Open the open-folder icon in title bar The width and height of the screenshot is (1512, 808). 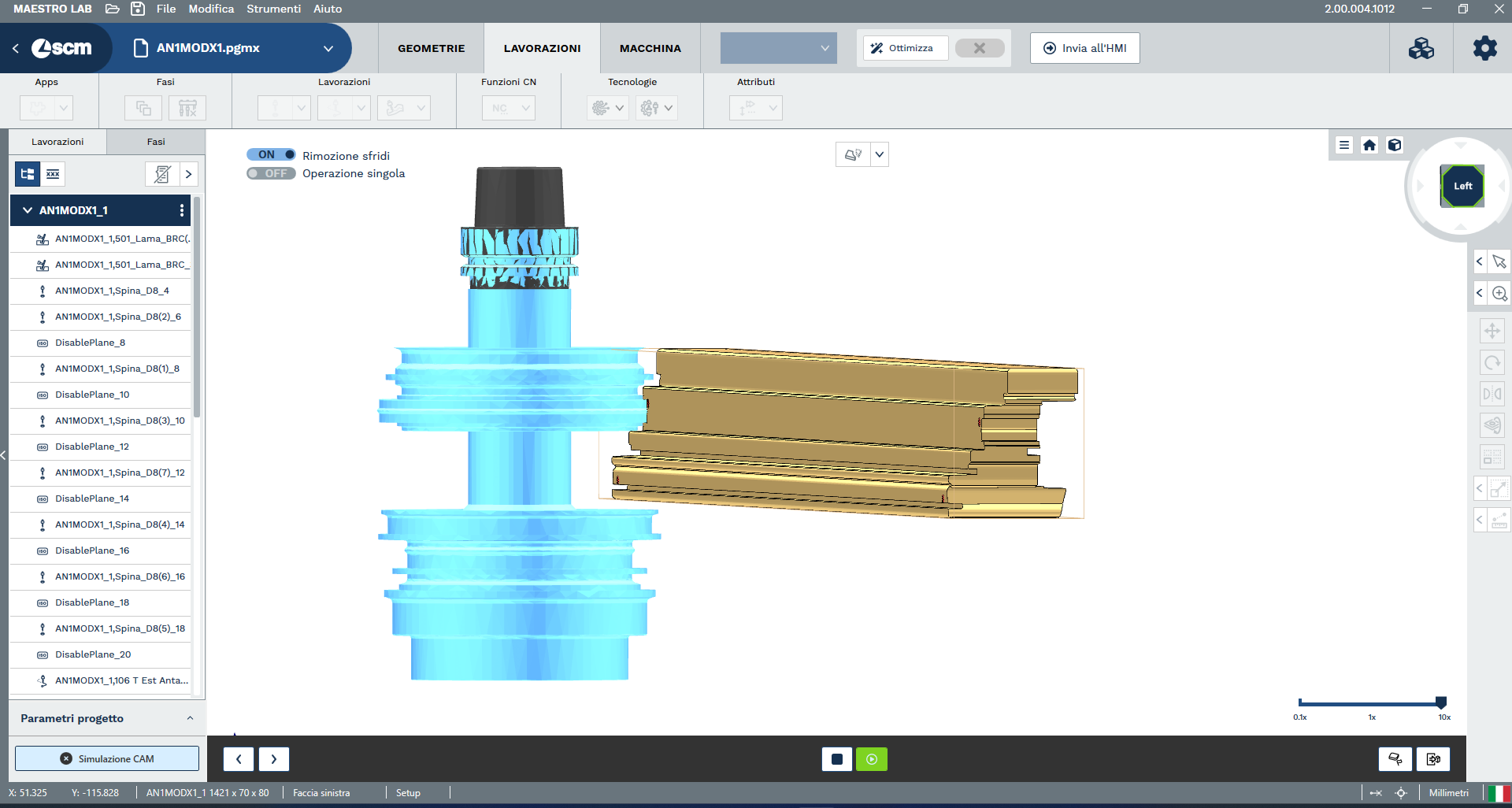[113, 9]
